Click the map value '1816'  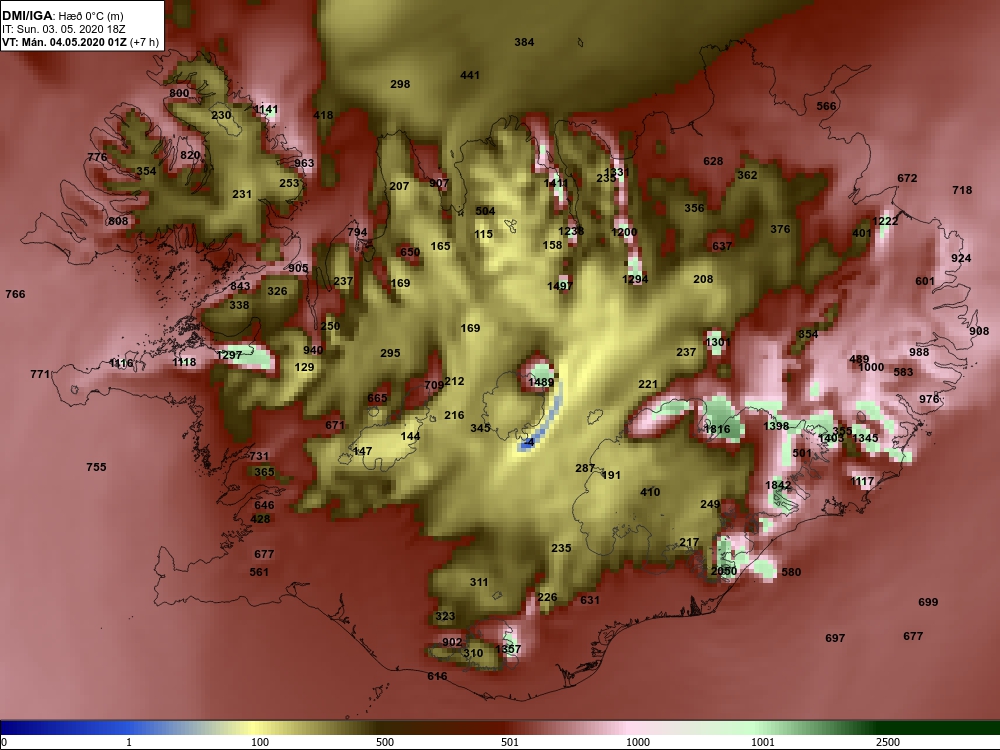pyautogui.click(x=717, y=429)
